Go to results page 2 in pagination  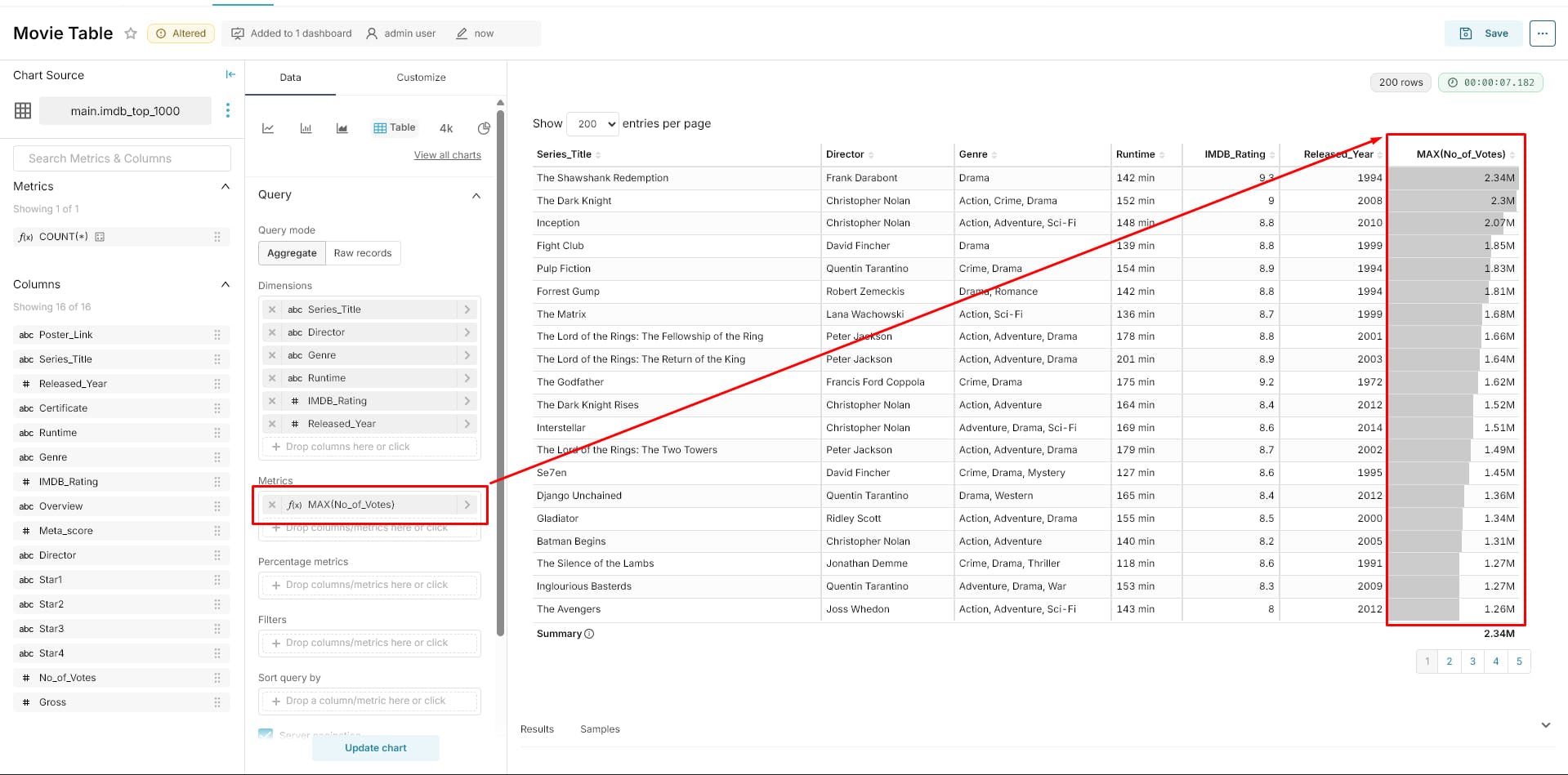point(1449,661)
